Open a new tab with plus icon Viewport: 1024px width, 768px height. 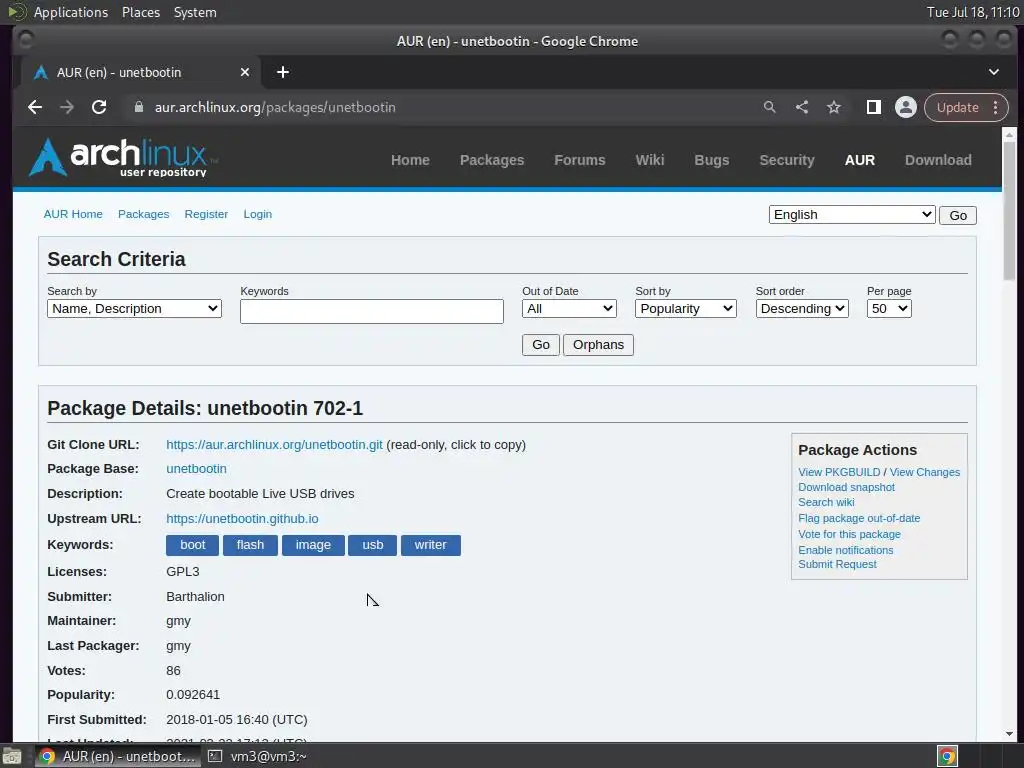pyautogui.click(x=283, y=72)
